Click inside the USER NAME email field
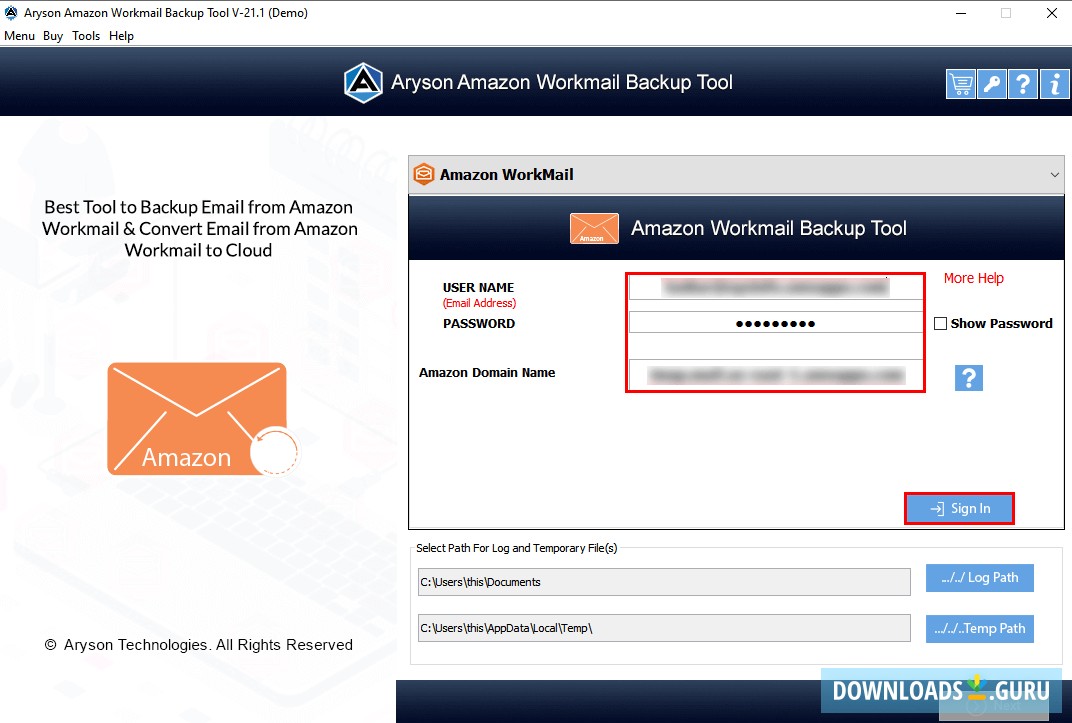Screen dimensions: 1072x723 775,287
